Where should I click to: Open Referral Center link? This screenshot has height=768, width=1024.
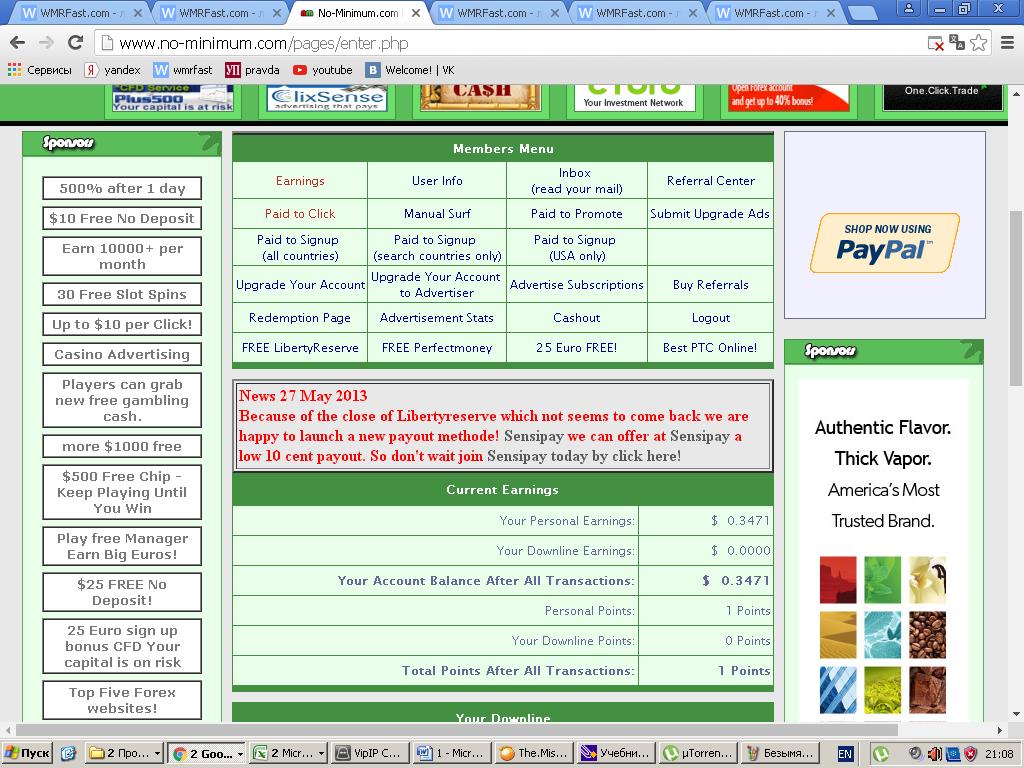(711, 181)
